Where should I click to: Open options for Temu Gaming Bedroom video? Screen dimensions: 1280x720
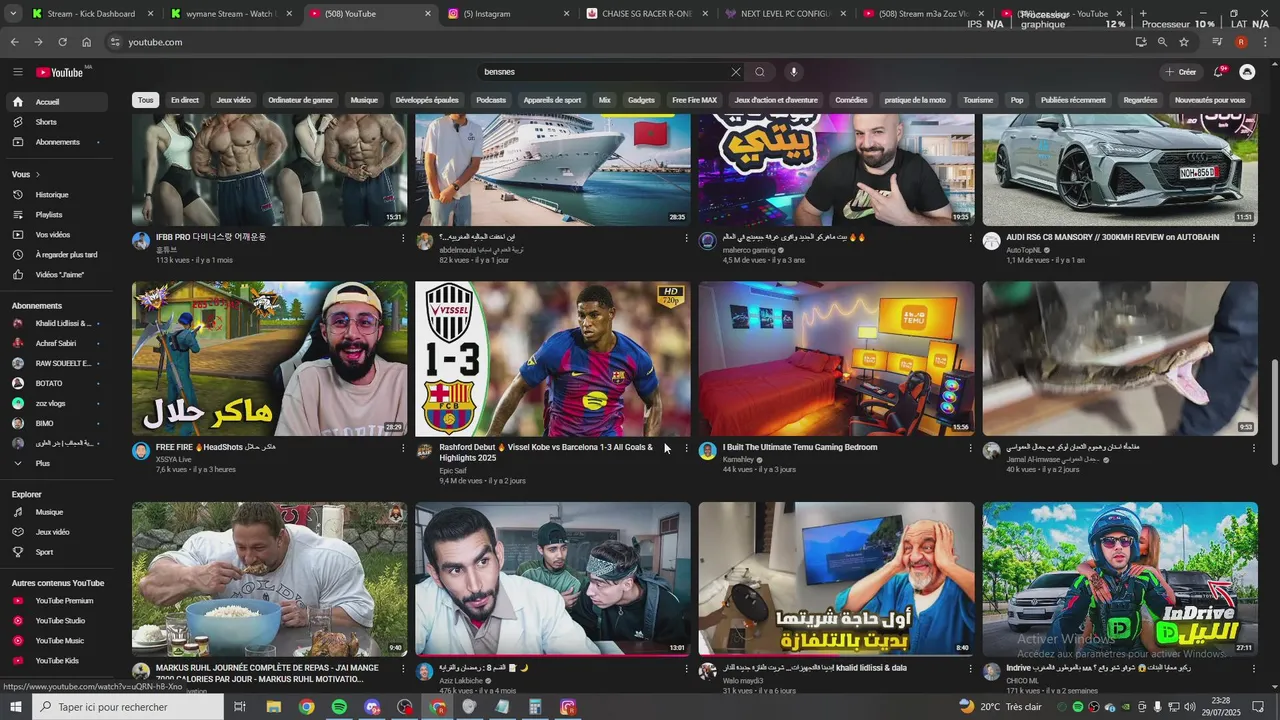[970, 449]
